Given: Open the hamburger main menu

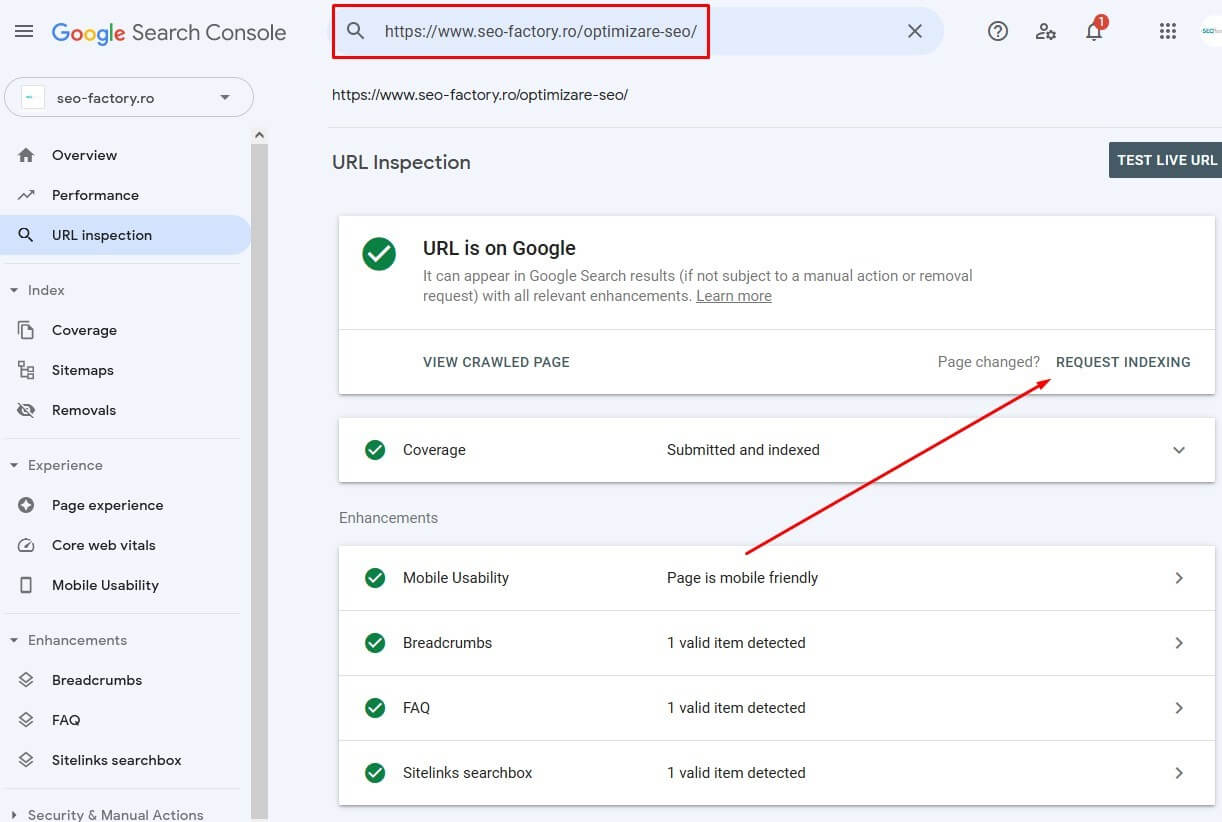Looking at the screenshot, I should [x=24, y=32].
